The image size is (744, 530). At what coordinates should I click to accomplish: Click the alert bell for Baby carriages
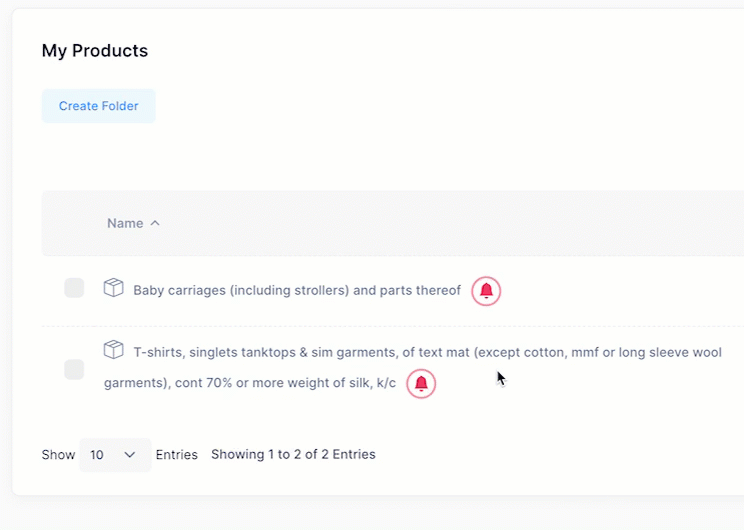[486, 291]
